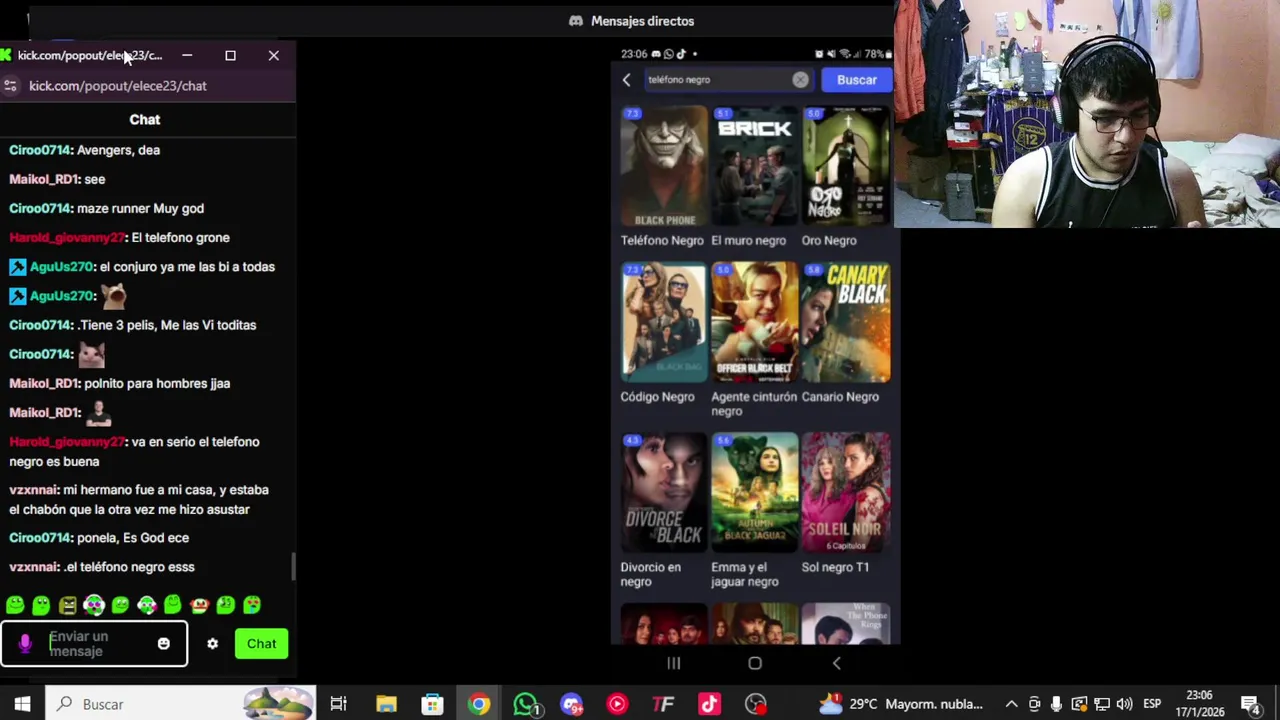Open Maikol_RD1 username on 'see' message
The height and width of the screenshot is (720, 1280).
43,179
